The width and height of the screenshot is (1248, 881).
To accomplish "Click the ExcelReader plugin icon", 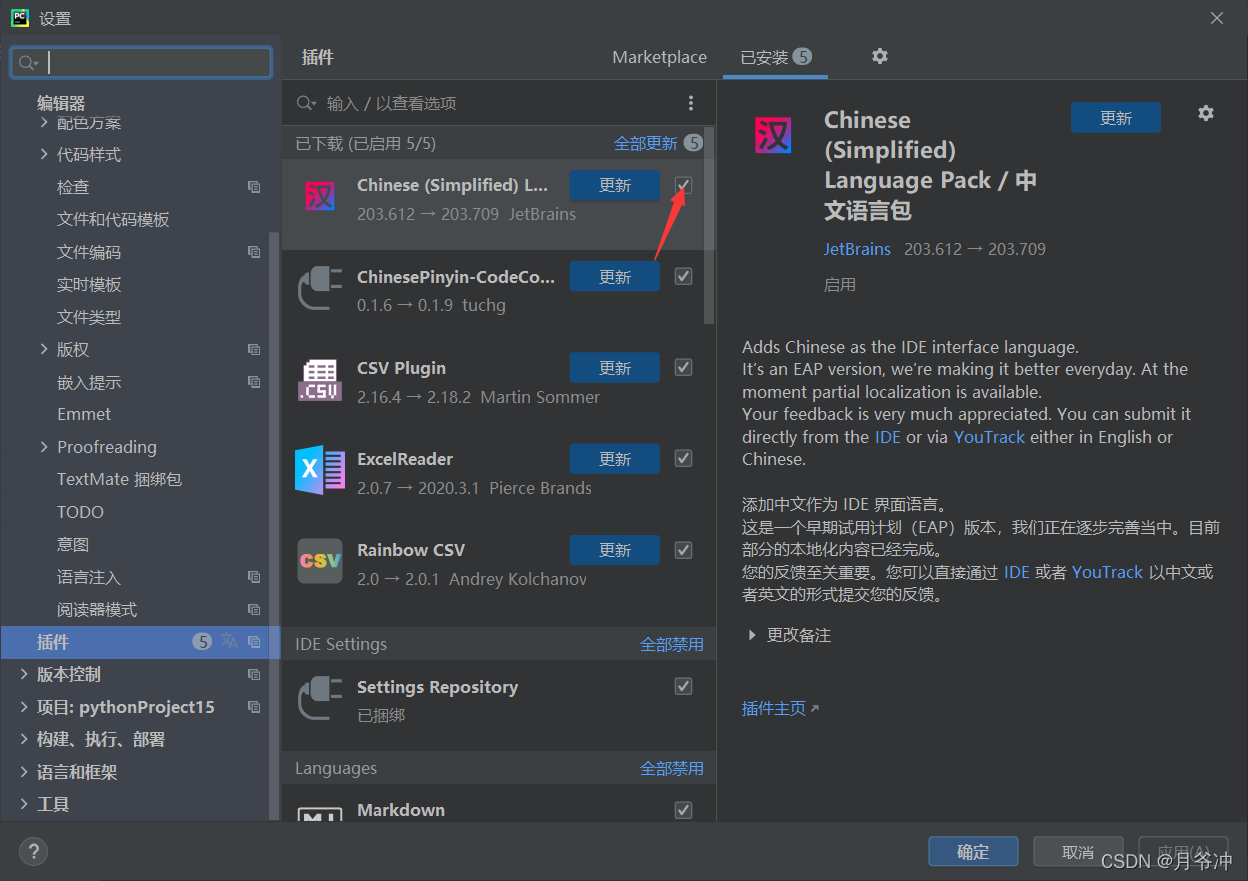I will (320, 470).
